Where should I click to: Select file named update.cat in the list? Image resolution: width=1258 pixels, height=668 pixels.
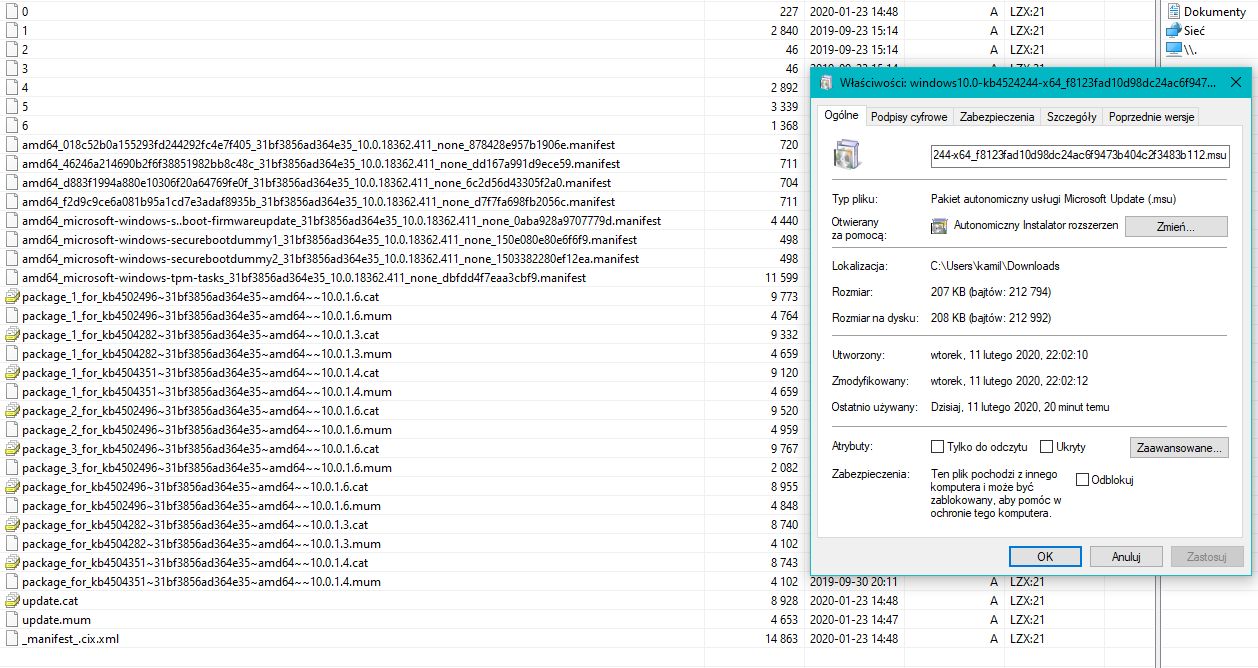click(x=50, y=600)
